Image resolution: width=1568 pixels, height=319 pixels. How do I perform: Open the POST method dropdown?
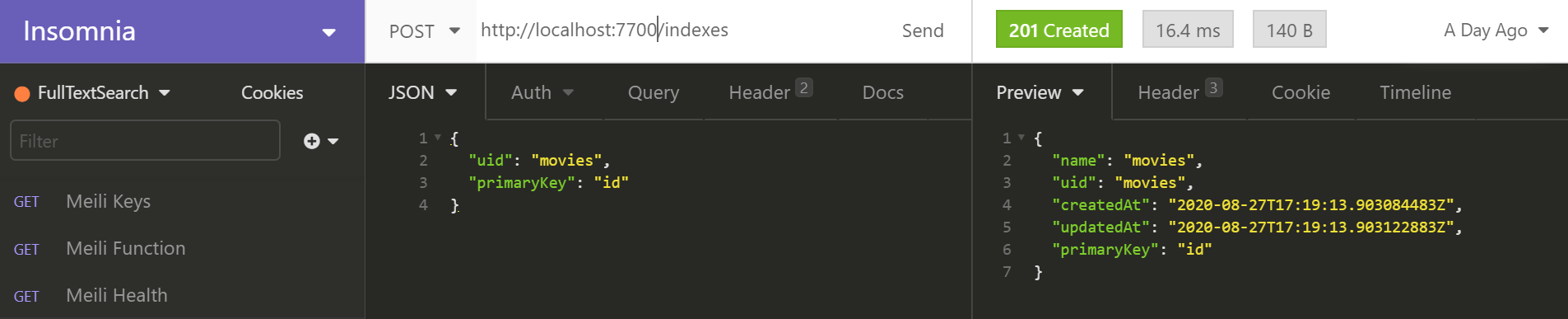[x=425, y=31]
